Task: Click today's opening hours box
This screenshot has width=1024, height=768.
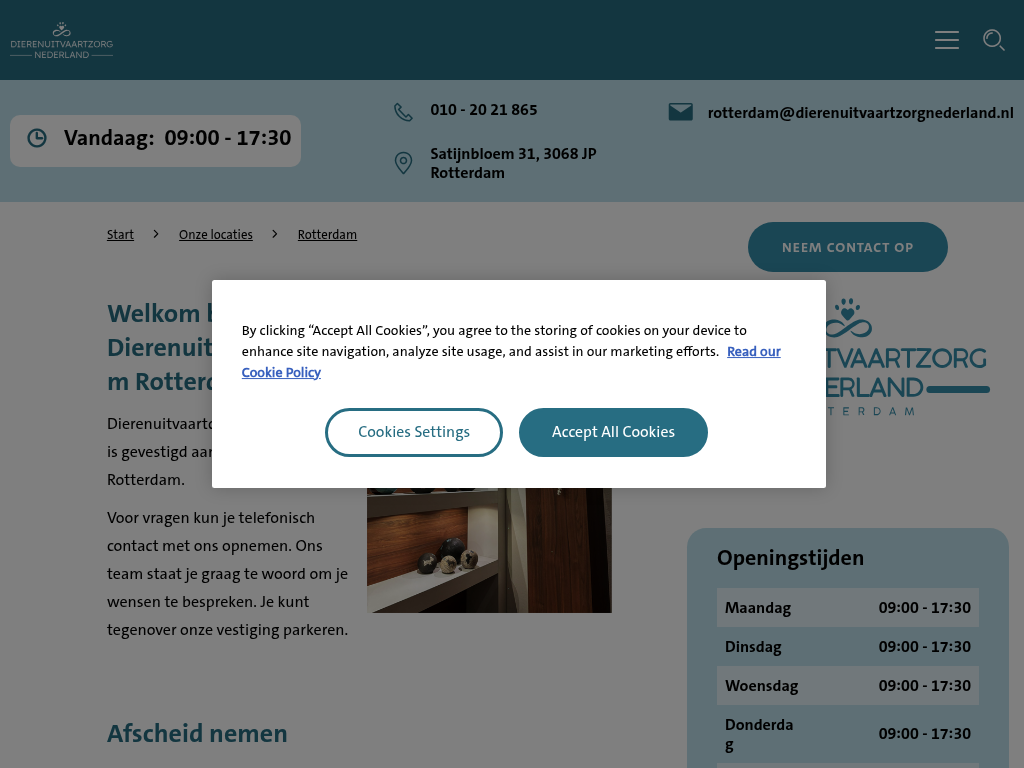Action: pyautogui.click(x=155, y=140)
